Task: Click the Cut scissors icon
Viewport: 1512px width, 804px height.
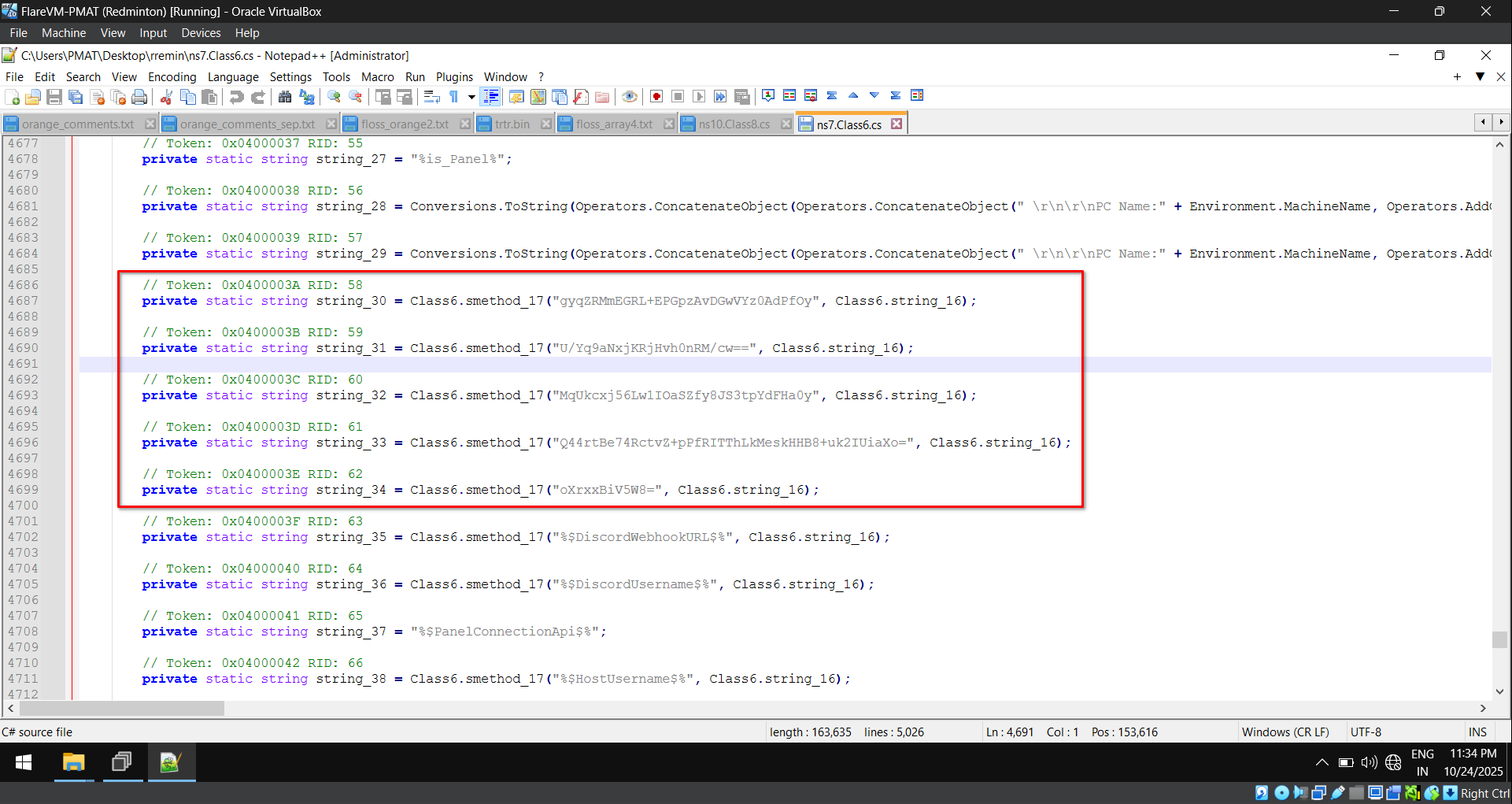Action: pos(166,97)
